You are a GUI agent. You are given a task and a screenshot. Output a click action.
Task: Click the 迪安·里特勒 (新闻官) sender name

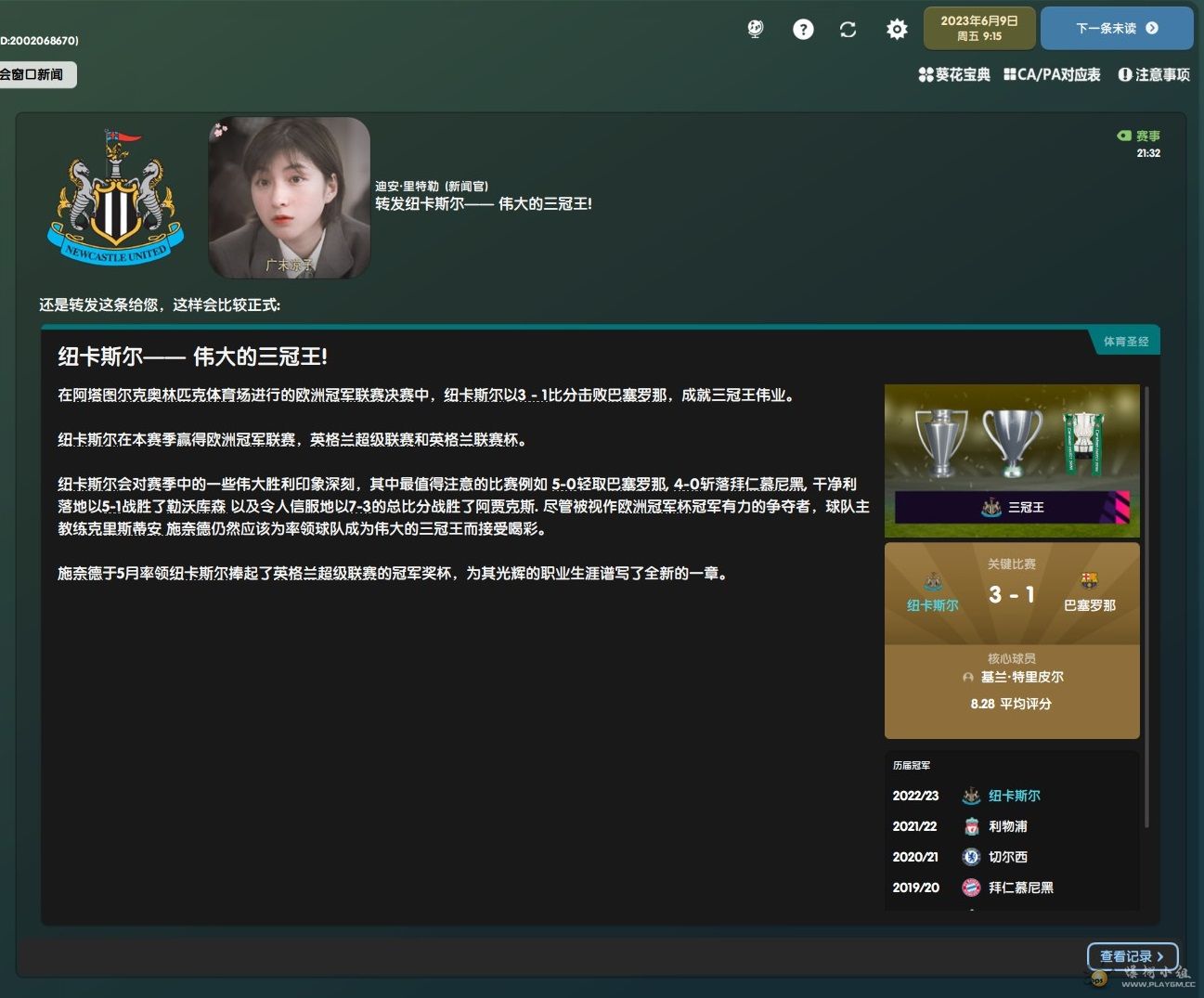pyautogui.click(x=432, y=186)
